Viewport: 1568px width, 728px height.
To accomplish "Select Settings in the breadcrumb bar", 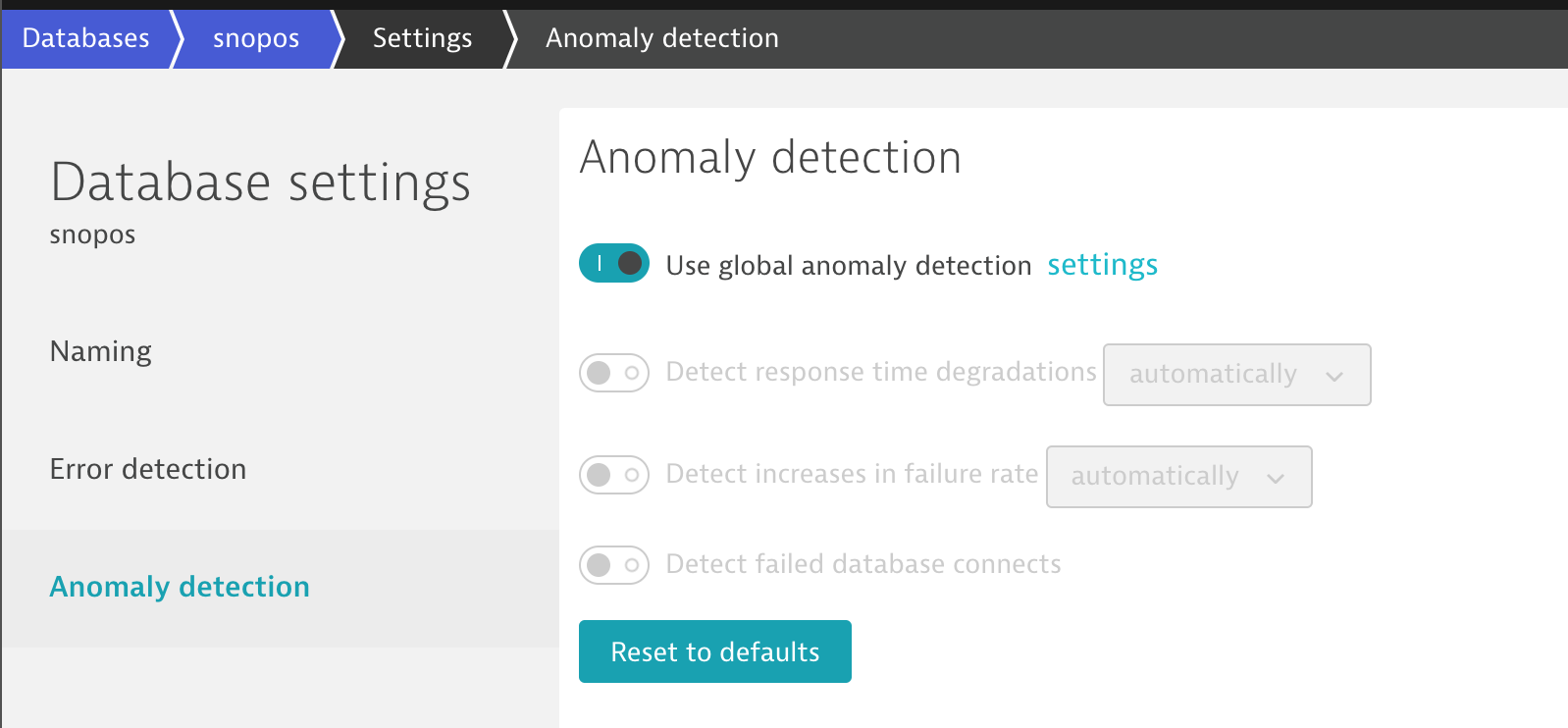I will [422, 38].
